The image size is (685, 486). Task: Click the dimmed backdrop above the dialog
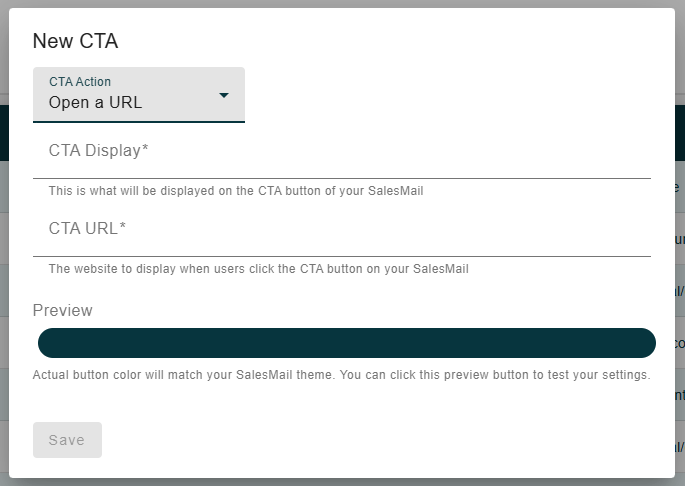[x=342, y=3]
